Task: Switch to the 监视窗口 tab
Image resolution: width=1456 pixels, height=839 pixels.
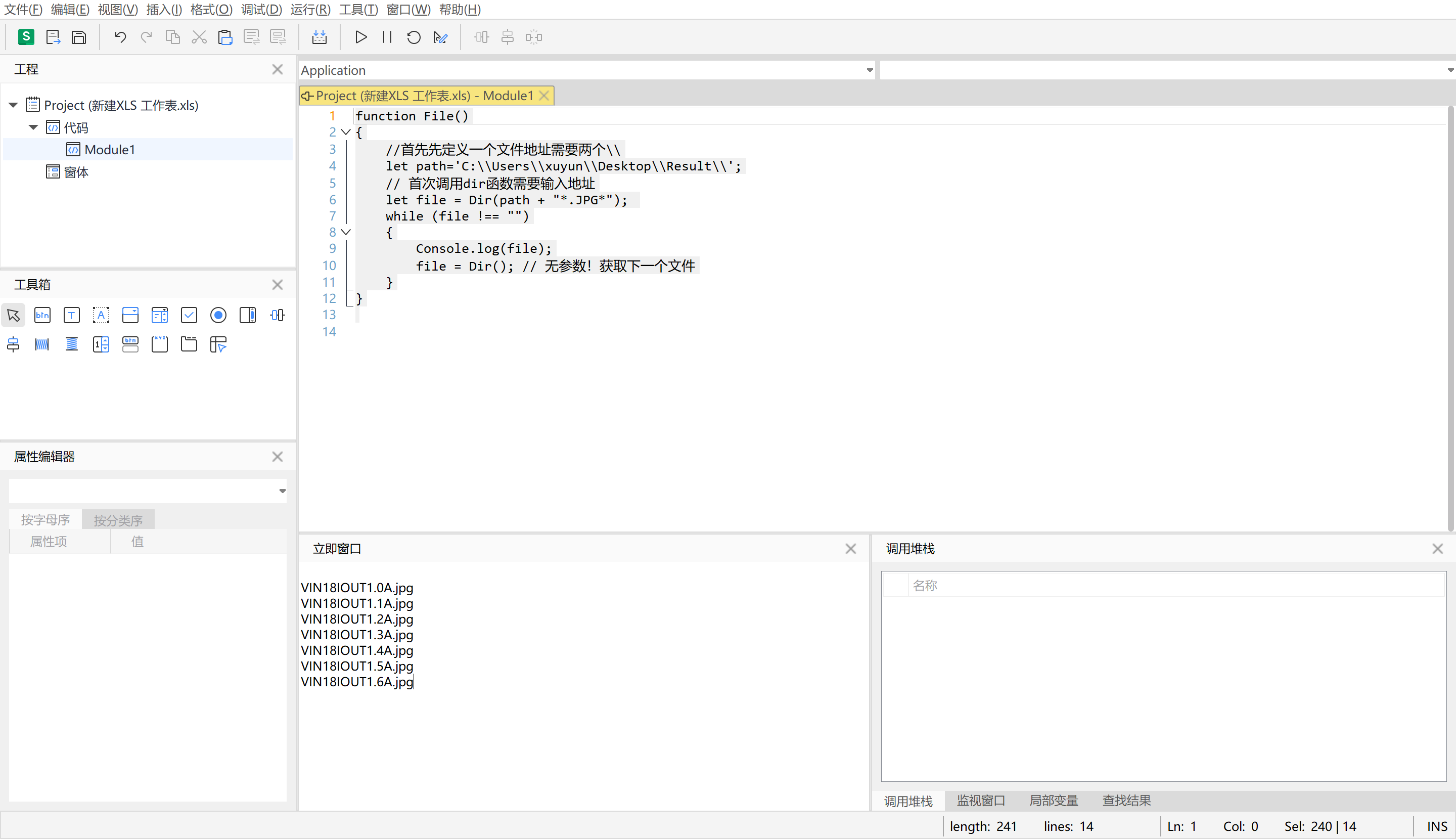Action: pos(980,801)
